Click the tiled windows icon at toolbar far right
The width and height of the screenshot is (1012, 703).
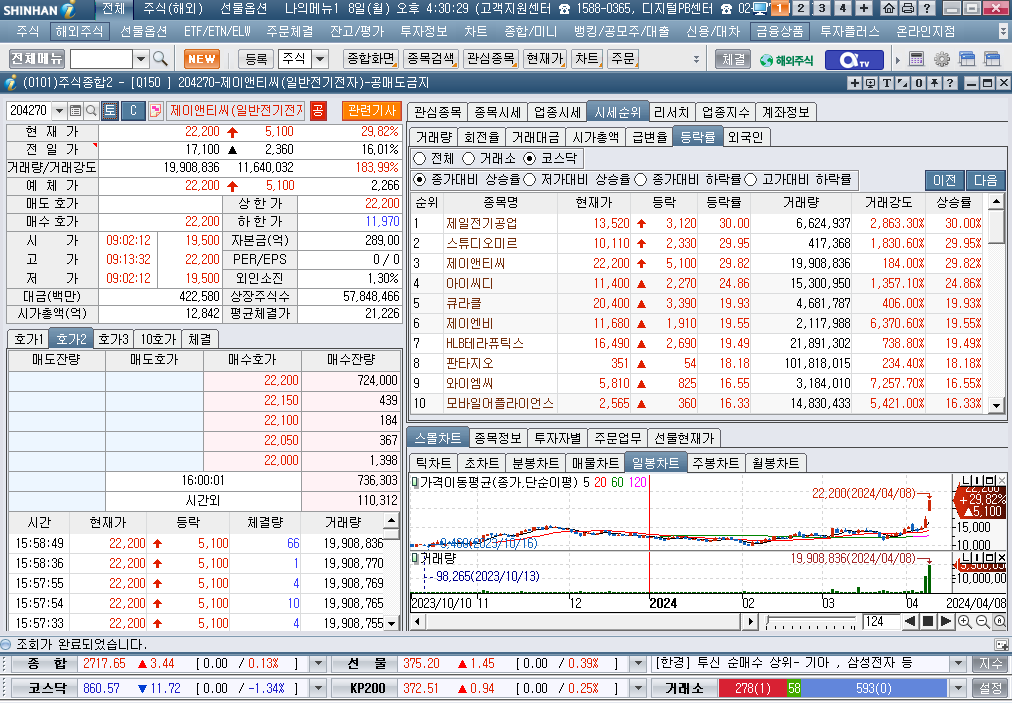click(x=992, y=59)
